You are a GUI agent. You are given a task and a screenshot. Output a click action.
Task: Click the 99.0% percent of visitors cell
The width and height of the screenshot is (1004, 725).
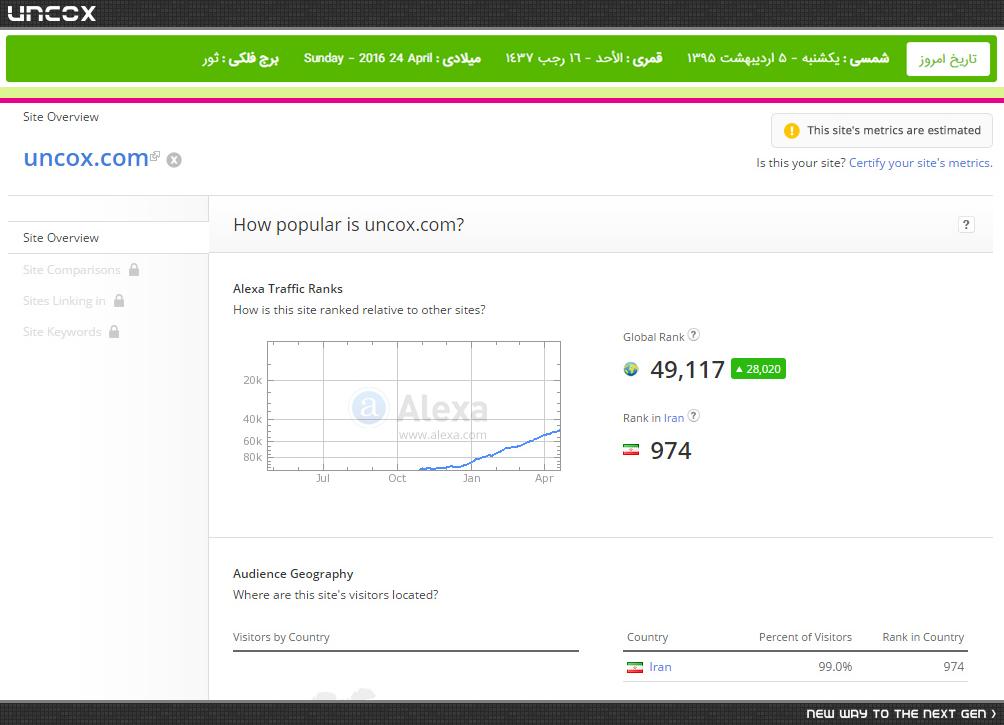tap(835, 667)
